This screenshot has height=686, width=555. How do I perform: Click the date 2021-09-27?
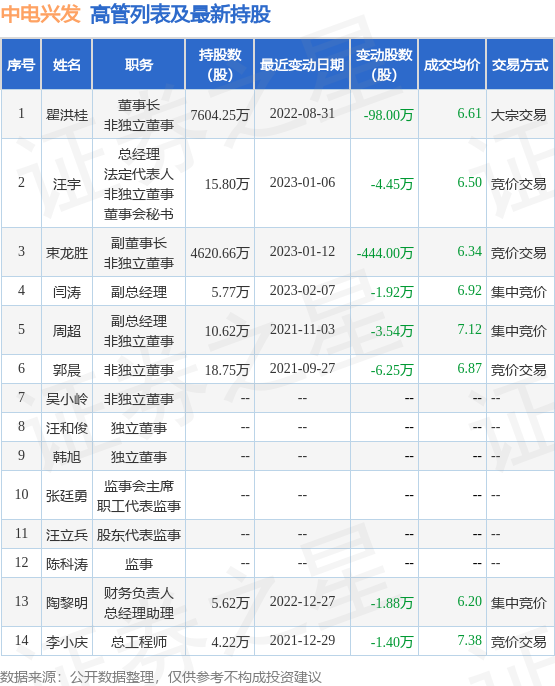tap(302, 368)
